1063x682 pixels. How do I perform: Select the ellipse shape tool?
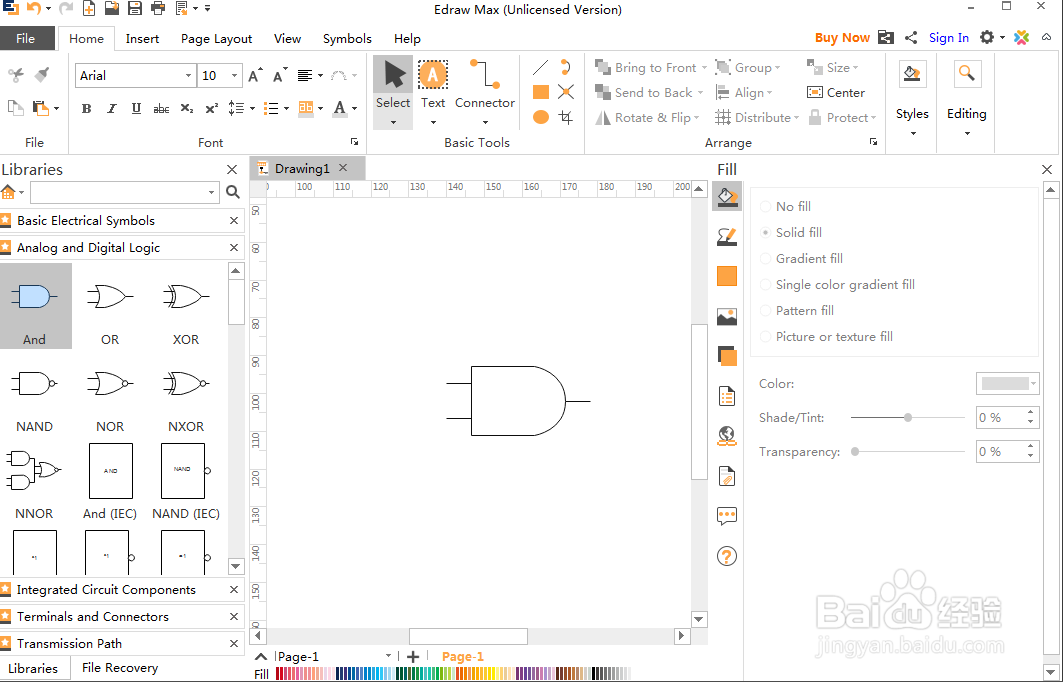click(x=540, y=117)
